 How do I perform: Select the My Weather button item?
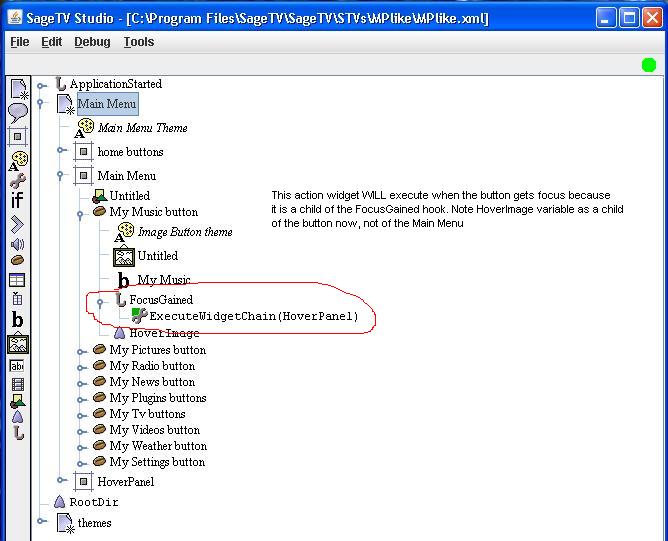click(158, 446)
